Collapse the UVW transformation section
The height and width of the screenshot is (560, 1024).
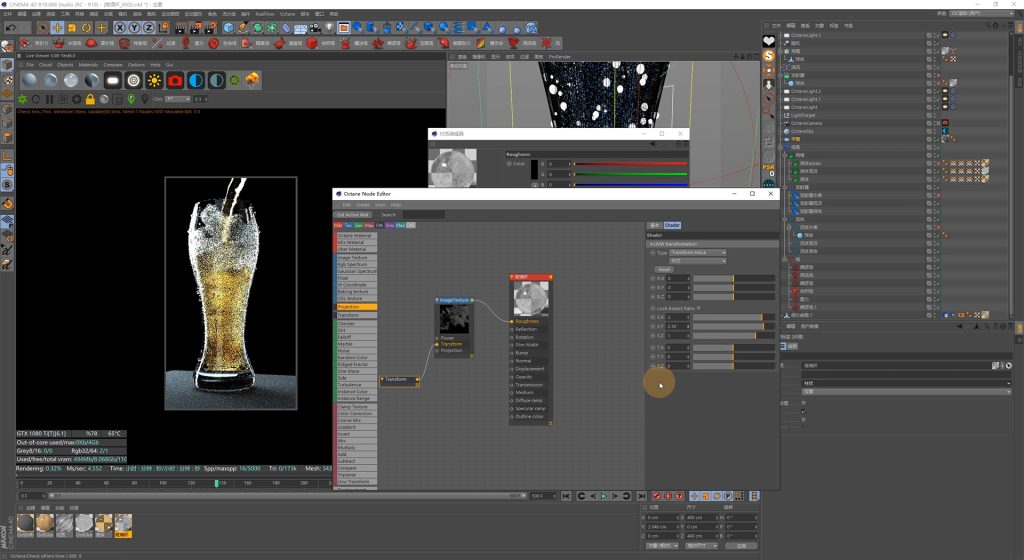point(652,244)
